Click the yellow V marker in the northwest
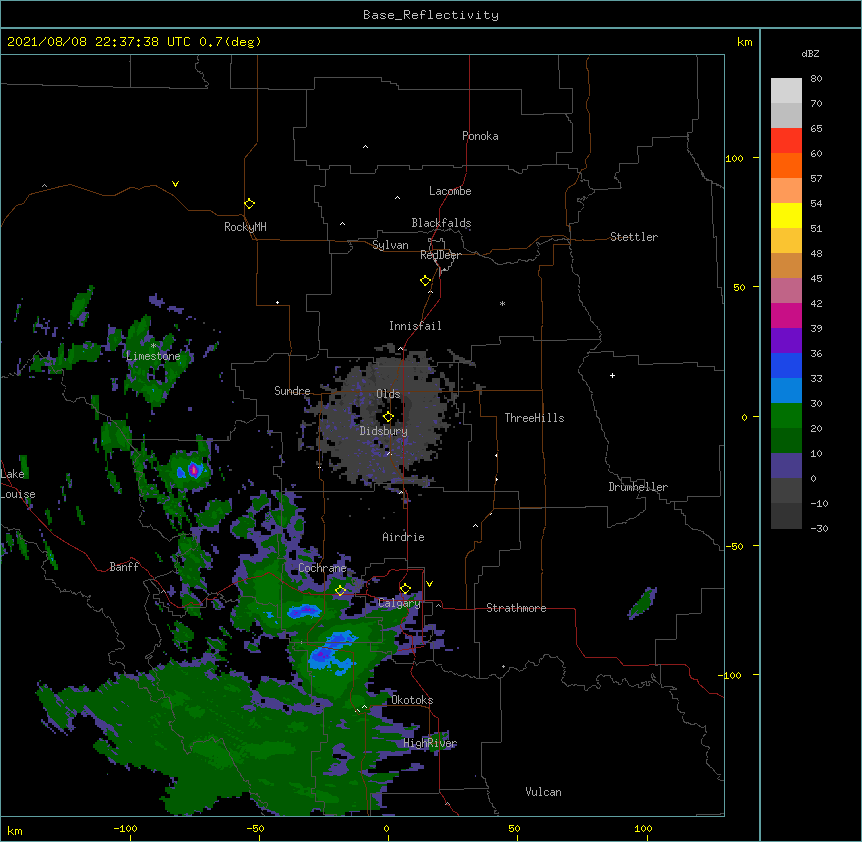The width and height of the screenshot is (862, 842). tap(175, 184)
